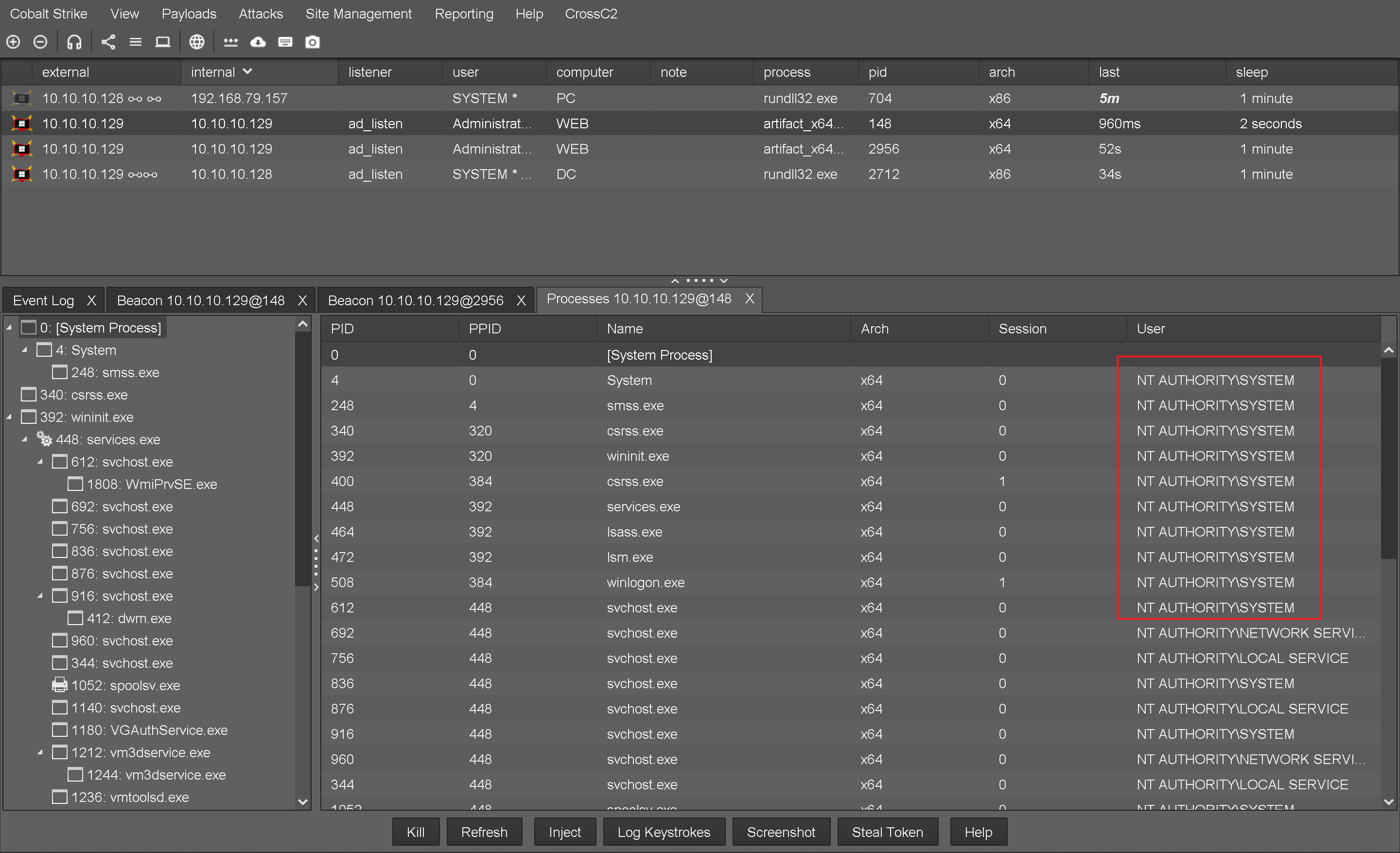Select beacon icon for pid 2956 session

pyautogui.click(x=21, y=149)
